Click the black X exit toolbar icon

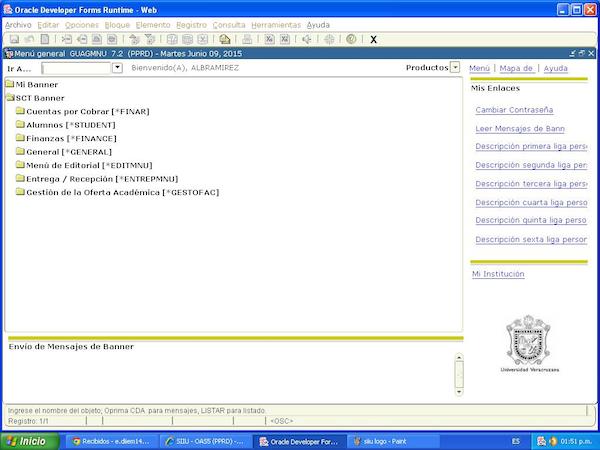pyautogui.click(x=374, y=39)
